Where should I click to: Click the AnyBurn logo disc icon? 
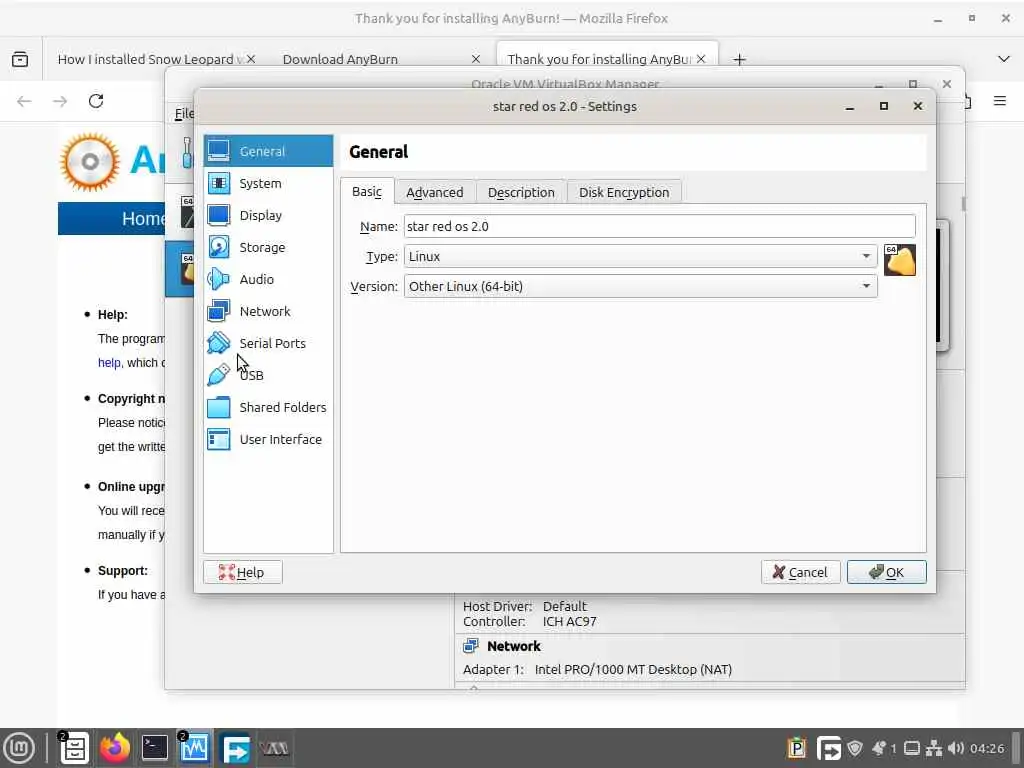(90, 162)
